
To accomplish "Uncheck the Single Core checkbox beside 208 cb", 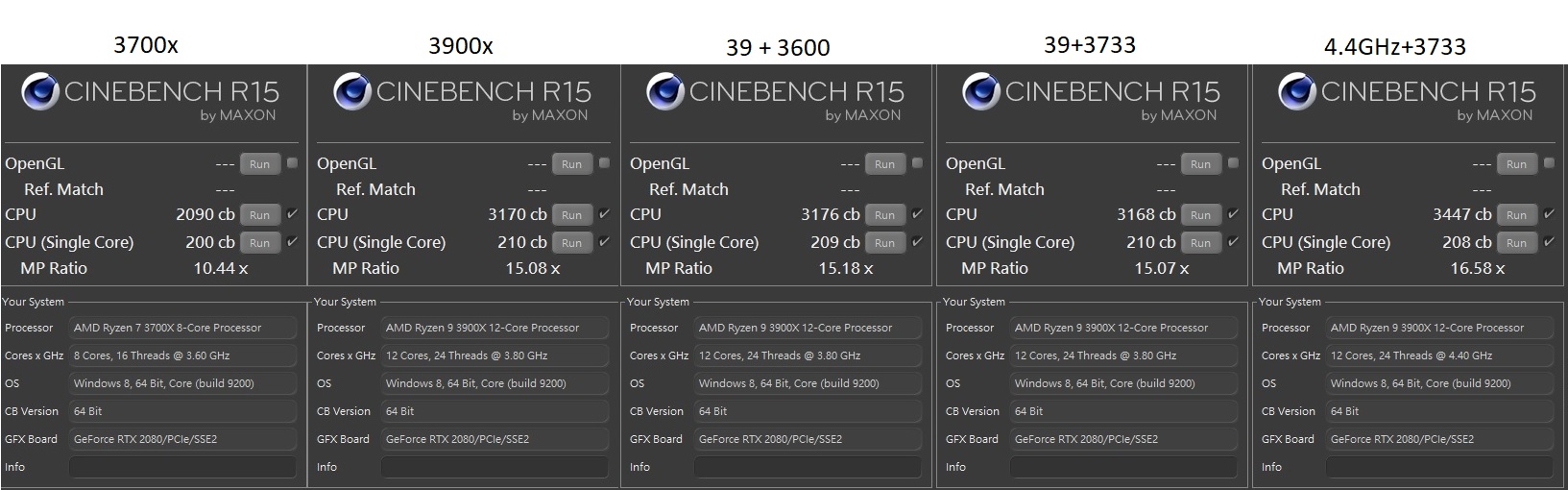I will 1549,242.
